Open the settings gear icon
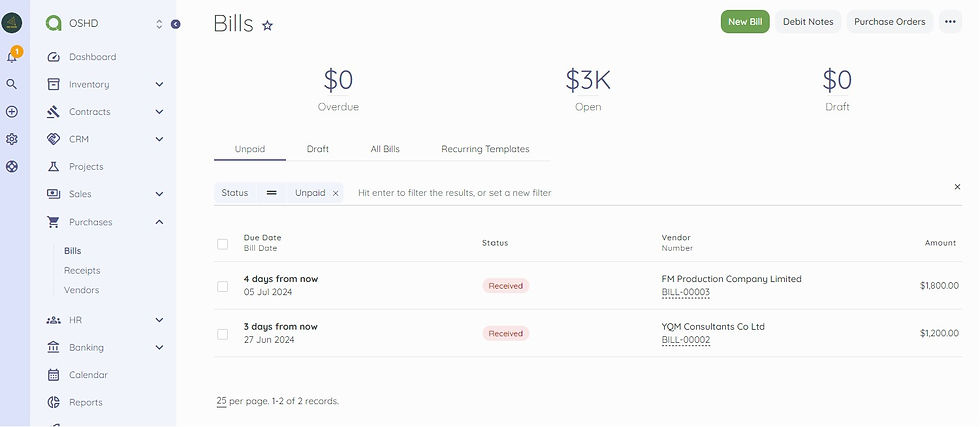This screenshot has height=427, width=980. [11, 139]
